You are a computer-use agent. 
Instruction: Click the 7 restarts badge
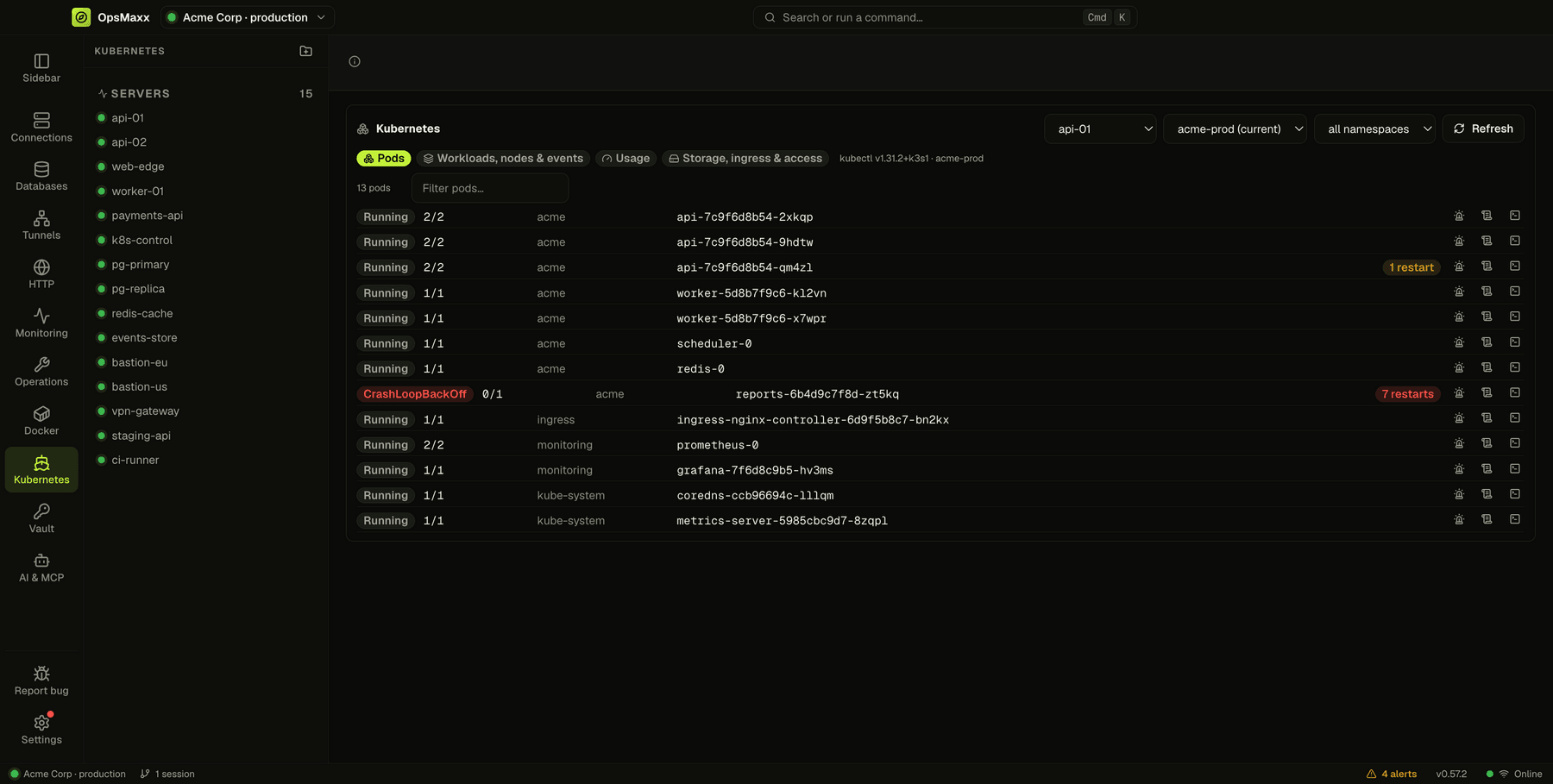[x=1407, y=394]
